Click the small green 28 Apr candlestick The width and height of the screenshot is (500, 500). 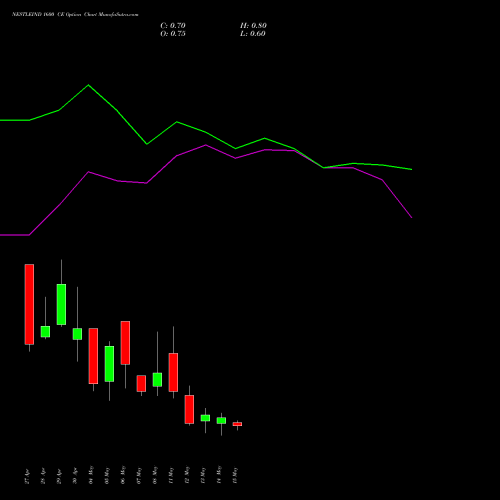click(45, 332)
